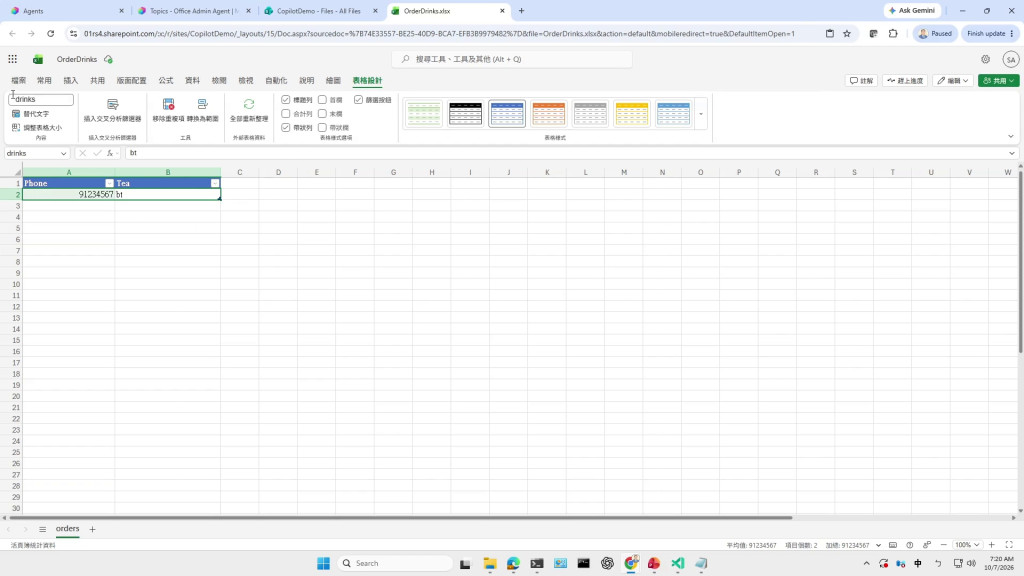Viewport: 1024px width, 576px height.
Task: Open the settings gear in Excel header
Action: 985,59
